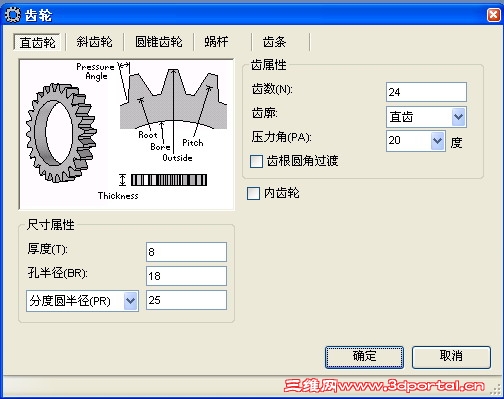Click the 厚度(T) input field
Screen dimensions: 504x399
(x=186, y=252)
